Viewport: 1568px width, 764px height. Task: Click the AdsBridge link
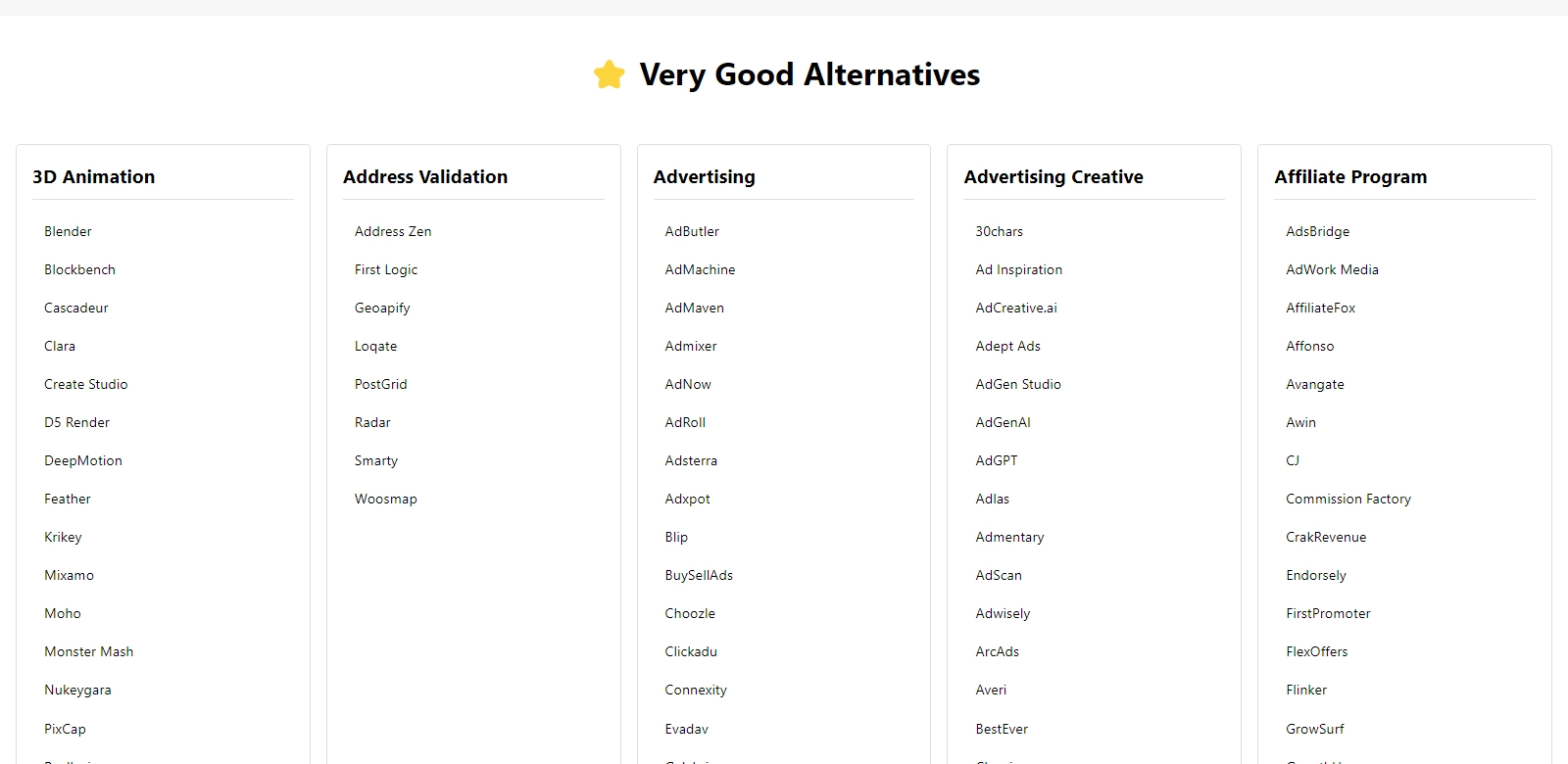click(1317, 231)
